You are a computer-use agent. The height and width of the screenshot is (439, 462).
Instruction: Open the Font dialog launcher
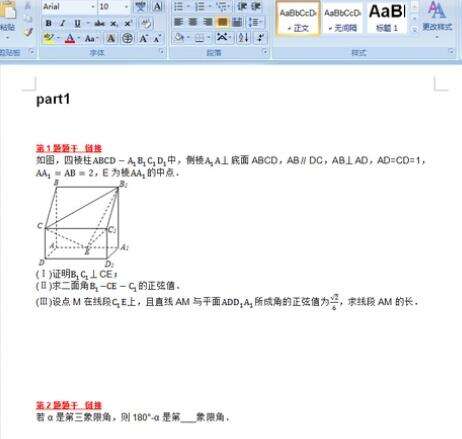pos(162,52)
